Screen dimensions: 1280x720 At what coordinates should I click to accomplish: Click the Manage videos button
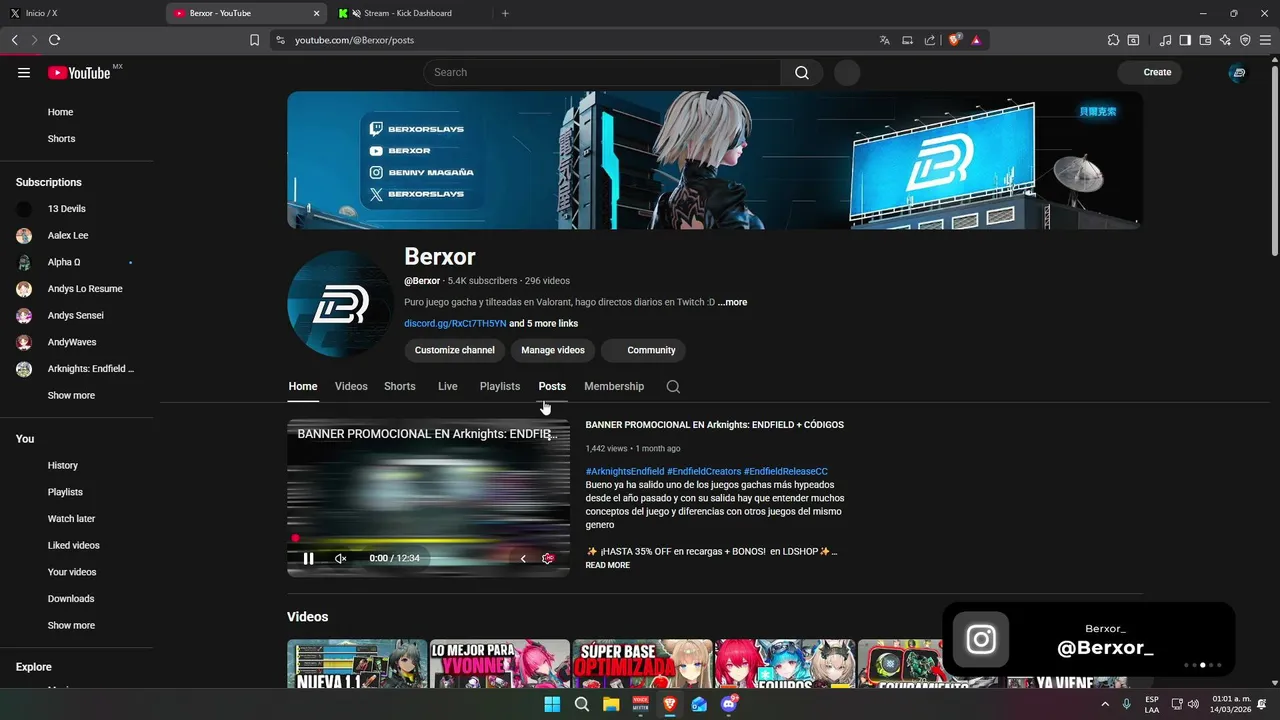coord(553,350)
